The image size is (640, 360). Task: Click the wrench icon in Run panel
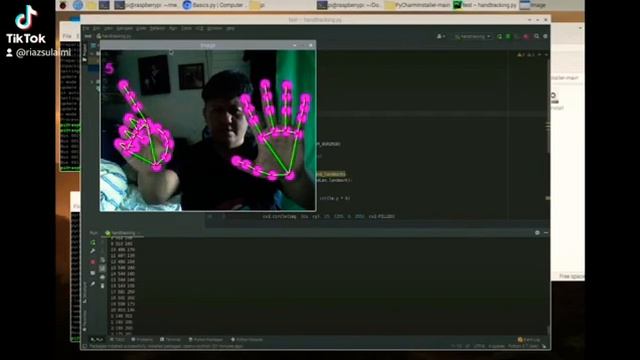click(93, 251)
